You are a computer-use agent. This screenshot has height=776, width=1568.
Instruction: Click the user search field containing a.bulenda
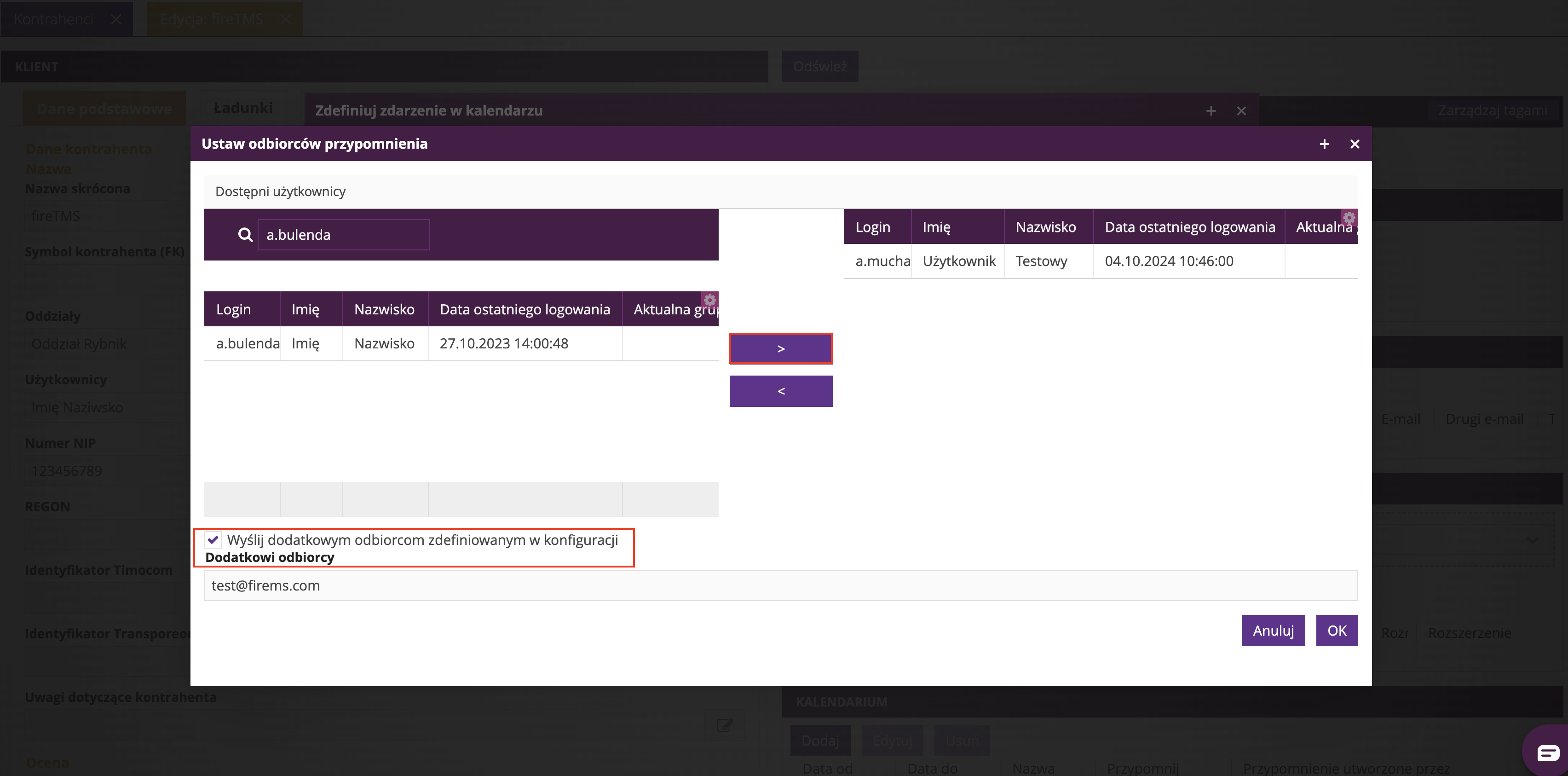[343, 235]
